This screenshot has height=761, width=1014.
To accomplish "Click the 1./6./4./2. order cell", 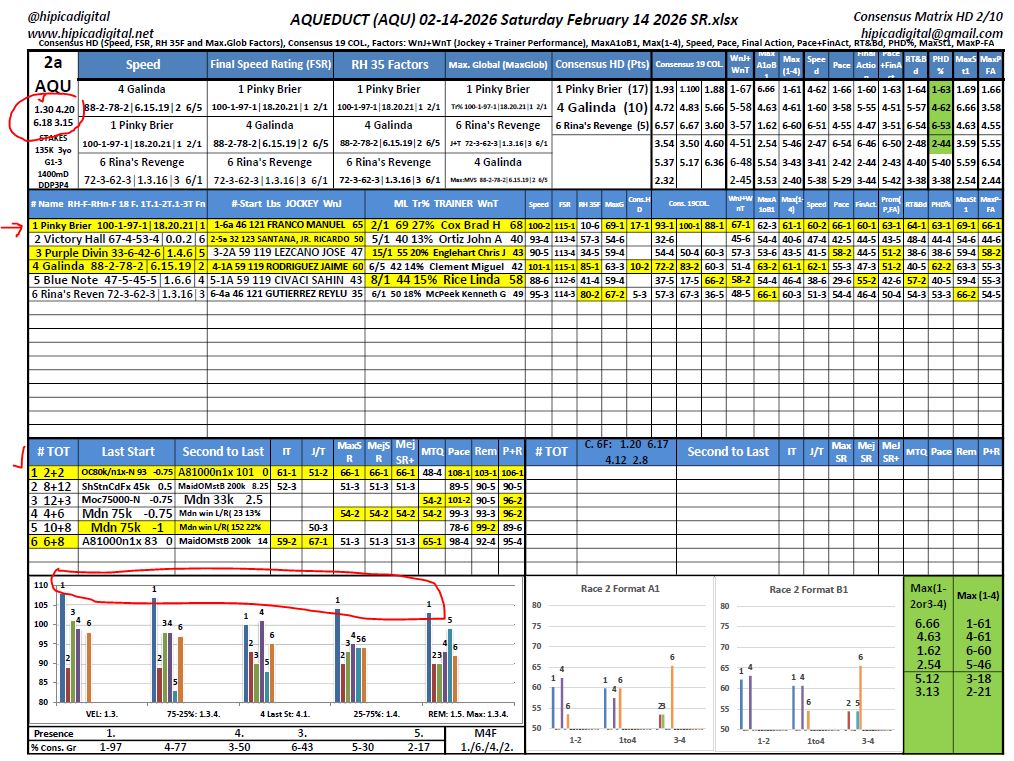I will click(x=486, y=747).
